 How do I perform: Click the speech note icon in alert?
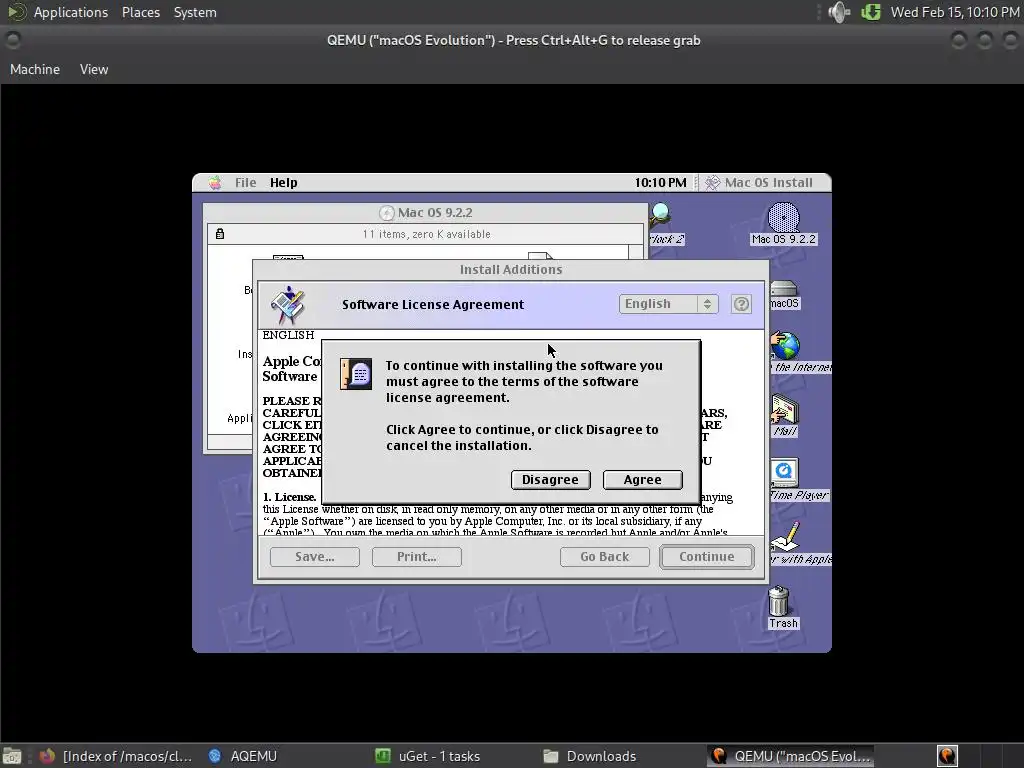click(x=356, y=374)
